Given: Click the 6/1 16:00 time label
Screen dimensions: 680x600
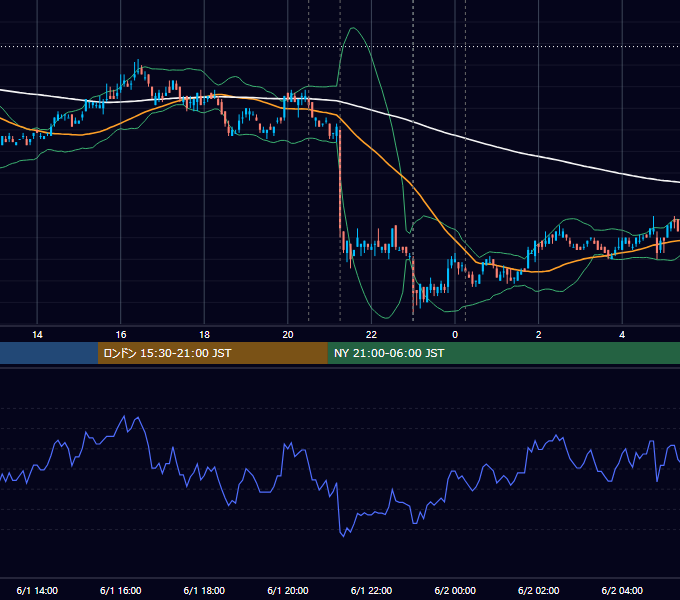Looking at the screenshot, I should click(x=121, y=590).
